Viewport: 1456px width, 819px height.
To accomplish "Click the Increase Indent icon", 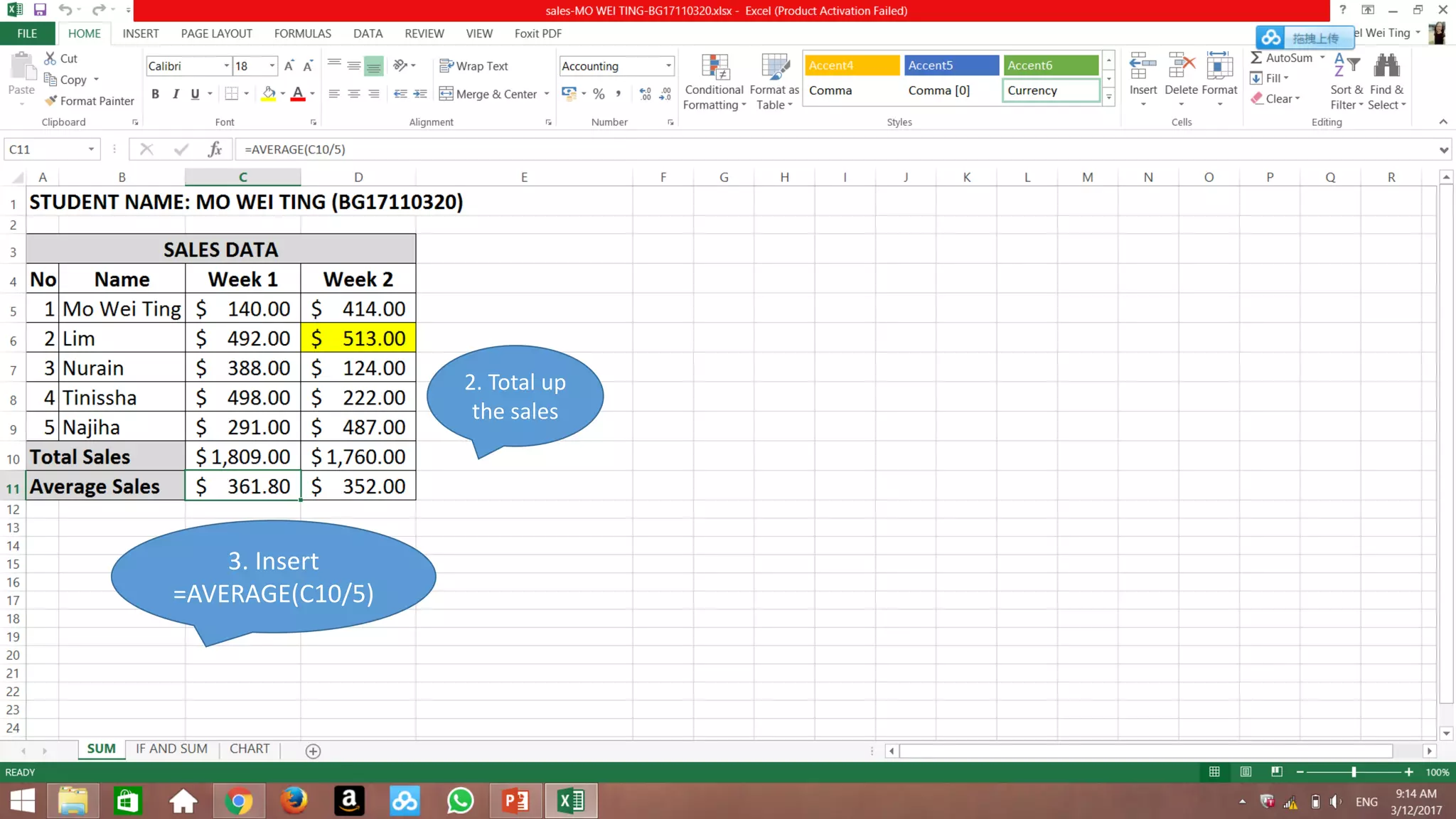I will [420, 94].
